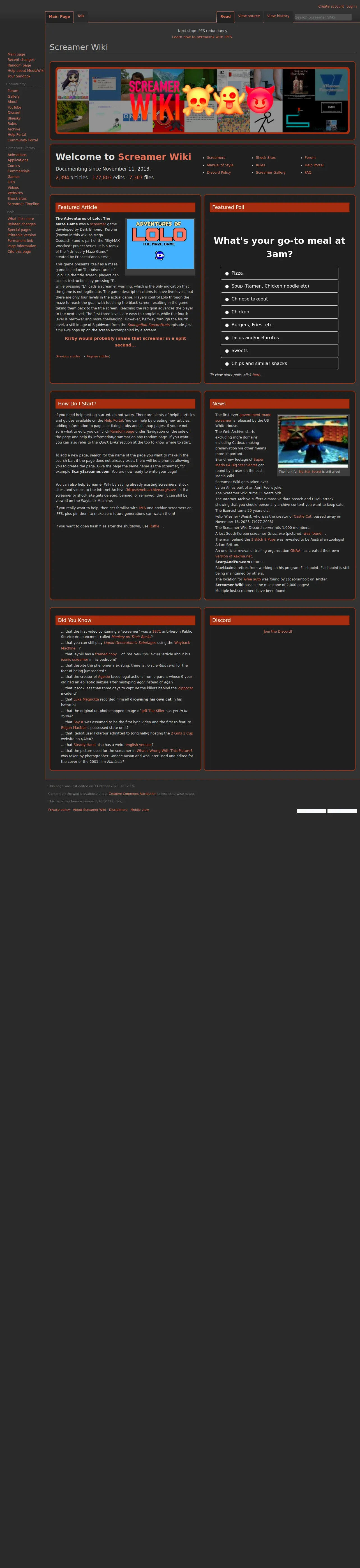360x1568 pixels.
Task: Click the Search Screamer Wiki field
Action: [323, 17]
